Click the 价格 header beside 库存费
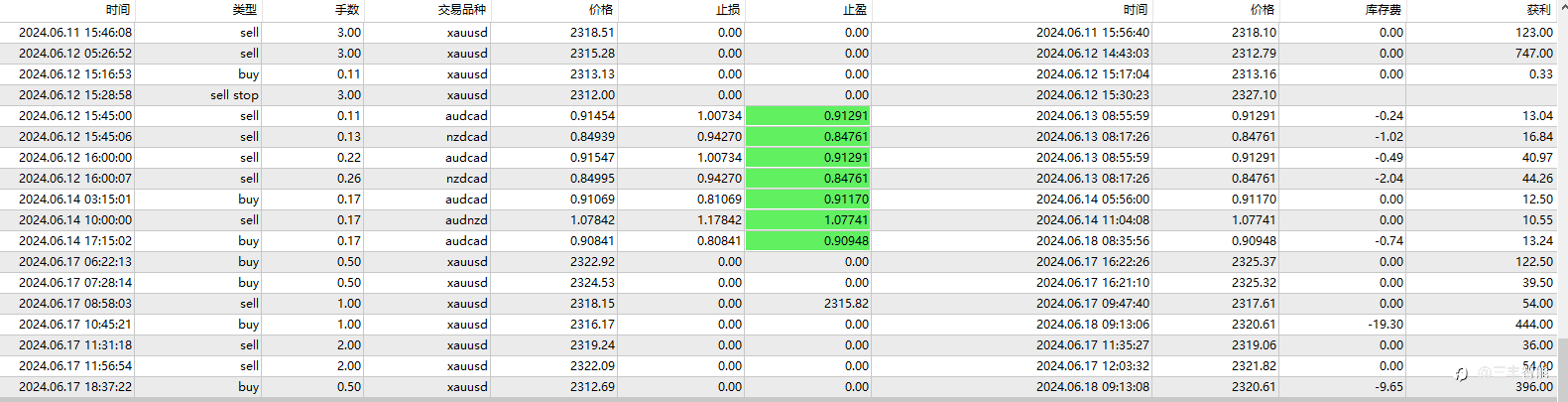The width and height of the screenshot is (1568, 402). [x=1263, y=9]
